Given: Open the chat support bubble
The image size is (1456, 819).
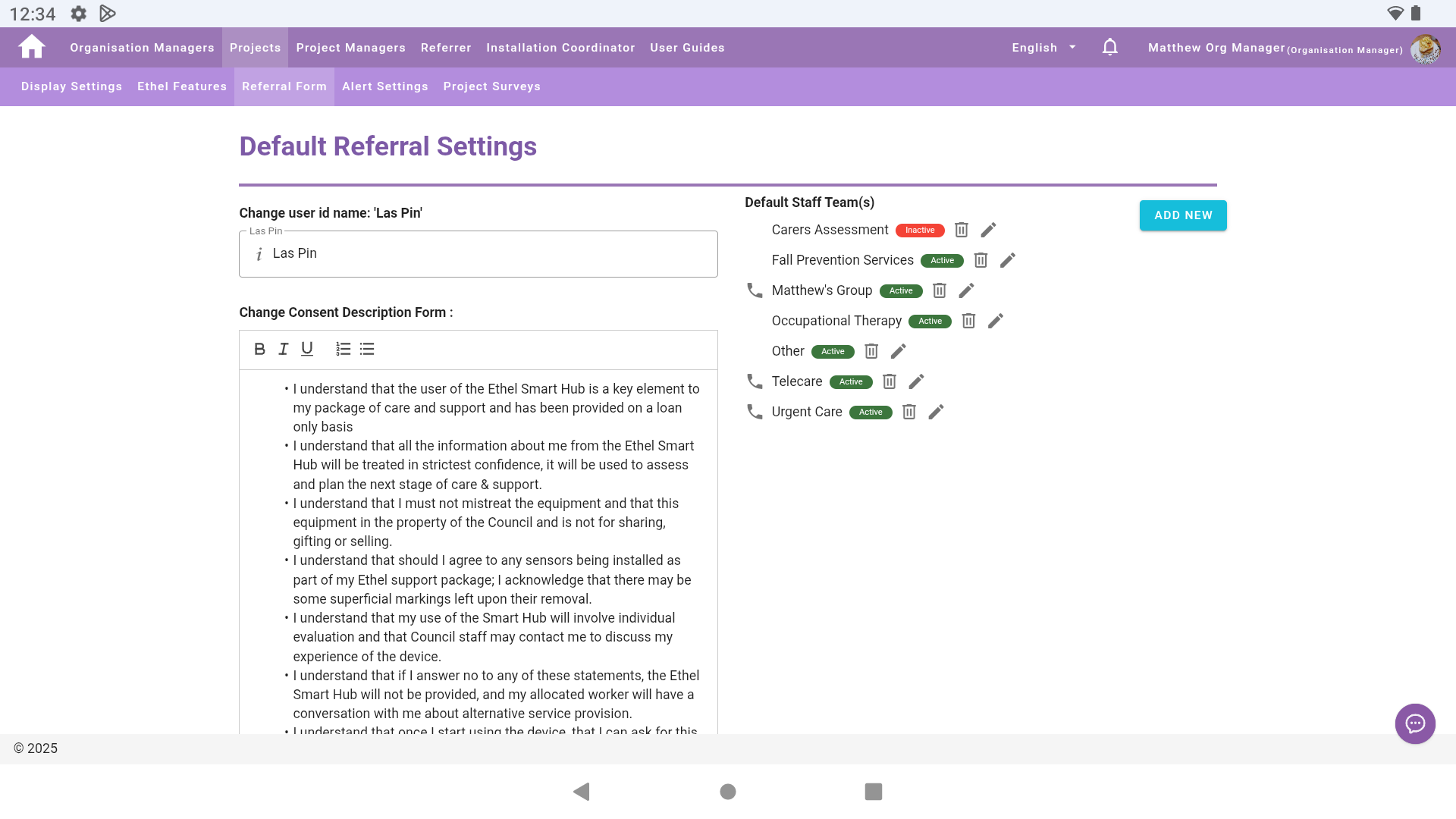Looking at the screenshot, I should (1415, 723).
